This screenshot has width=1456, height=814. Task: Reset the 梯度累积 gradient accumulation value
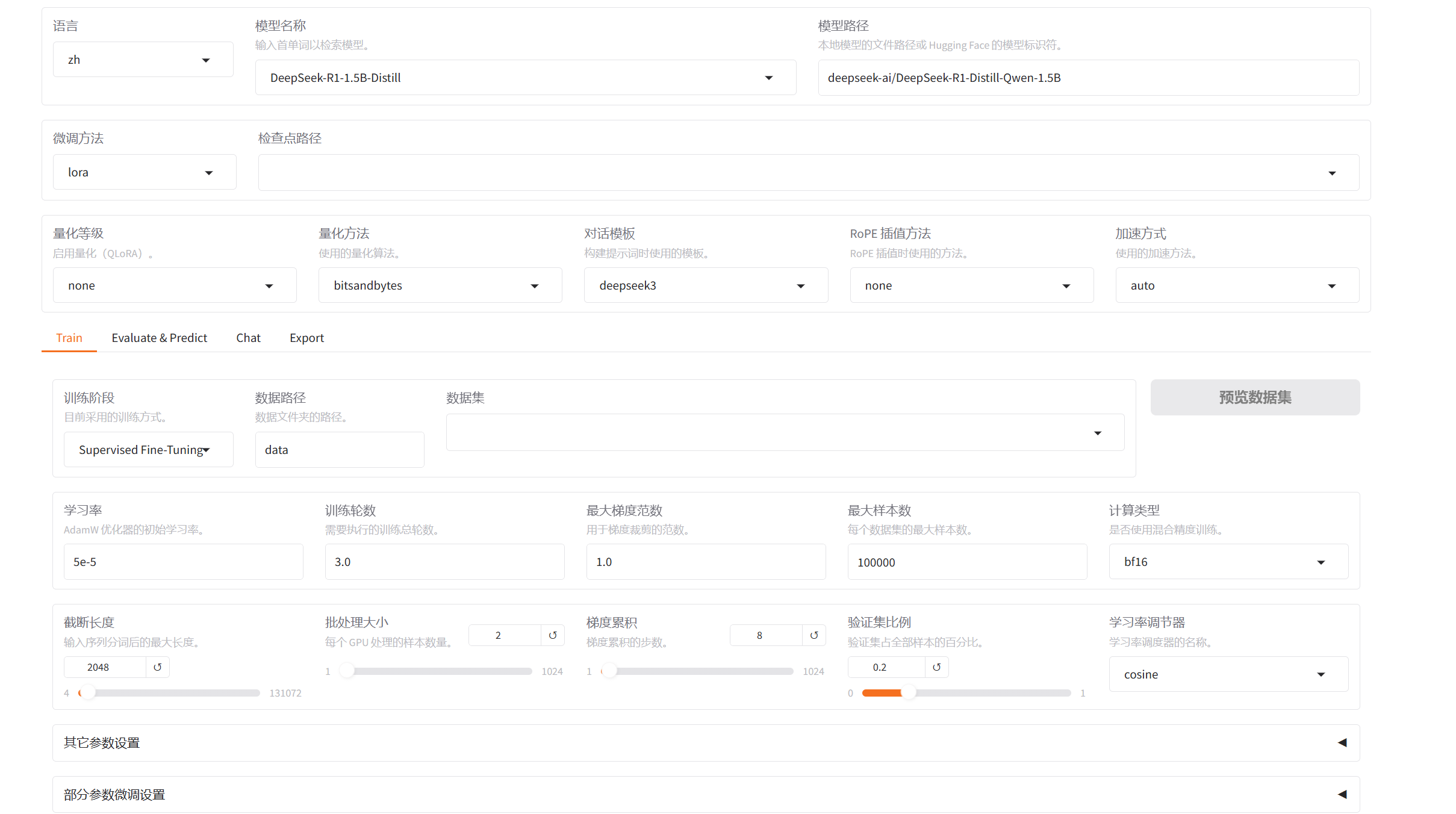(814, 635)
